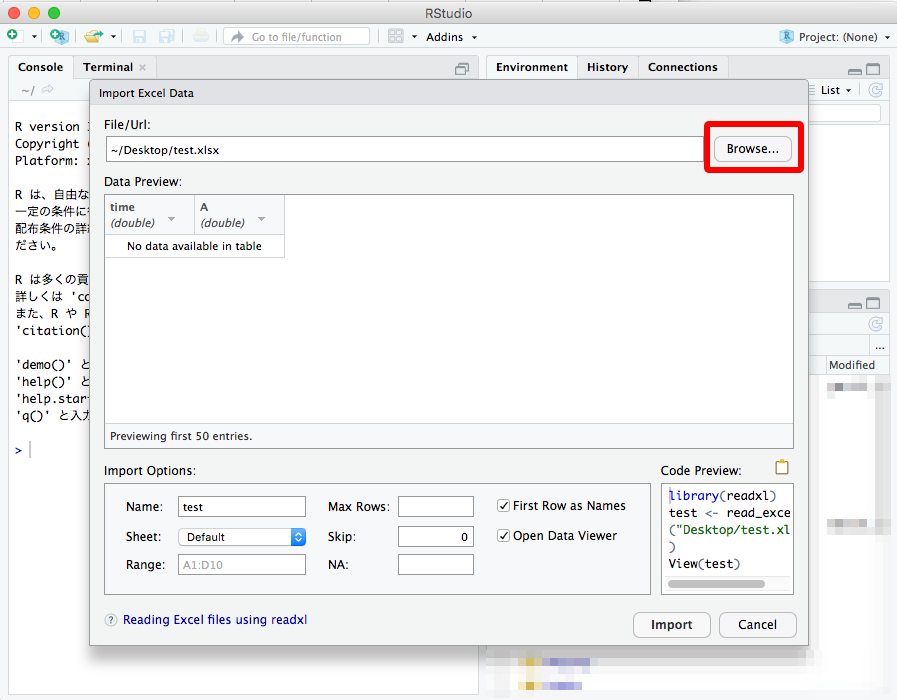Click the NA input field
897x700 pixels.
click(x=436, y=565)
